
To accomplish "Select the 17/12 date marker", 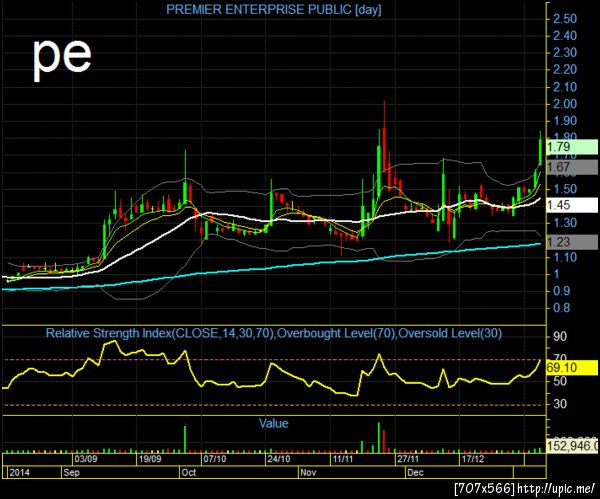I will point(473,459).
